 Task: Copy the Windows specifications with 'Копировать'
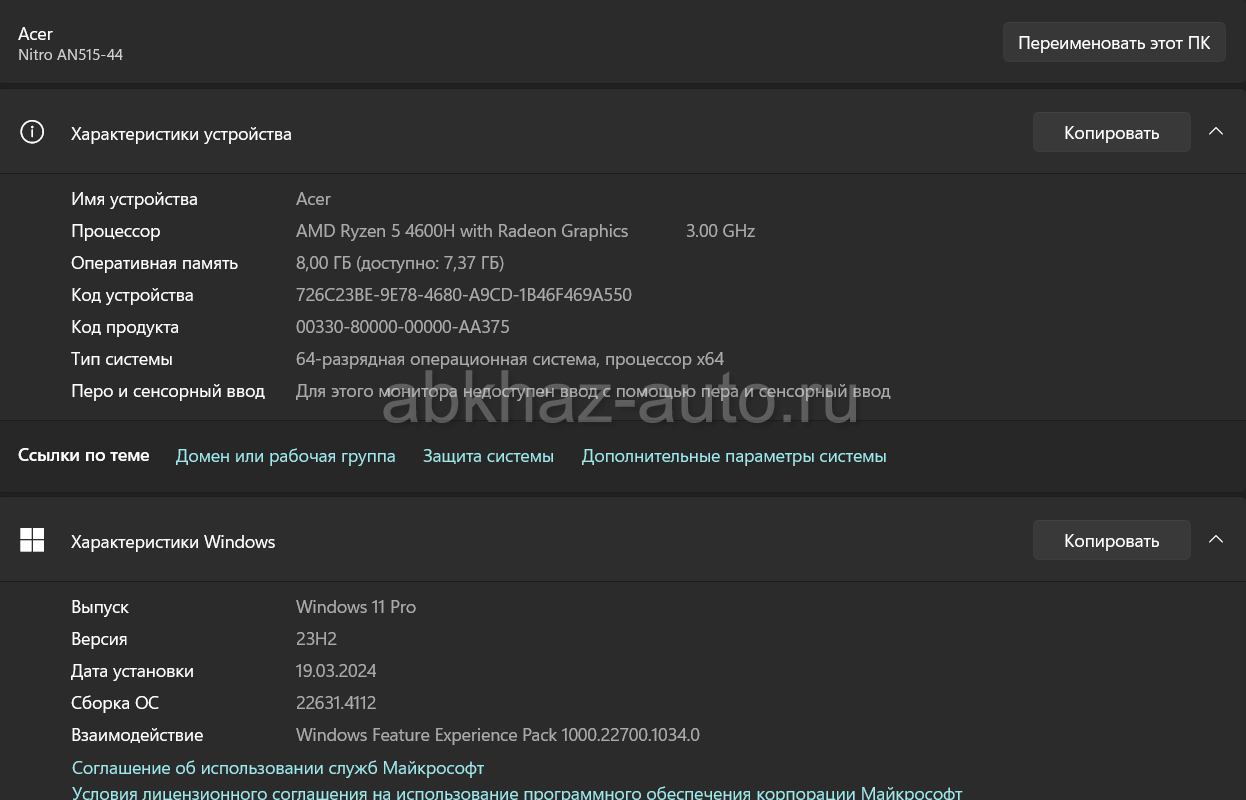point(1111,541)
